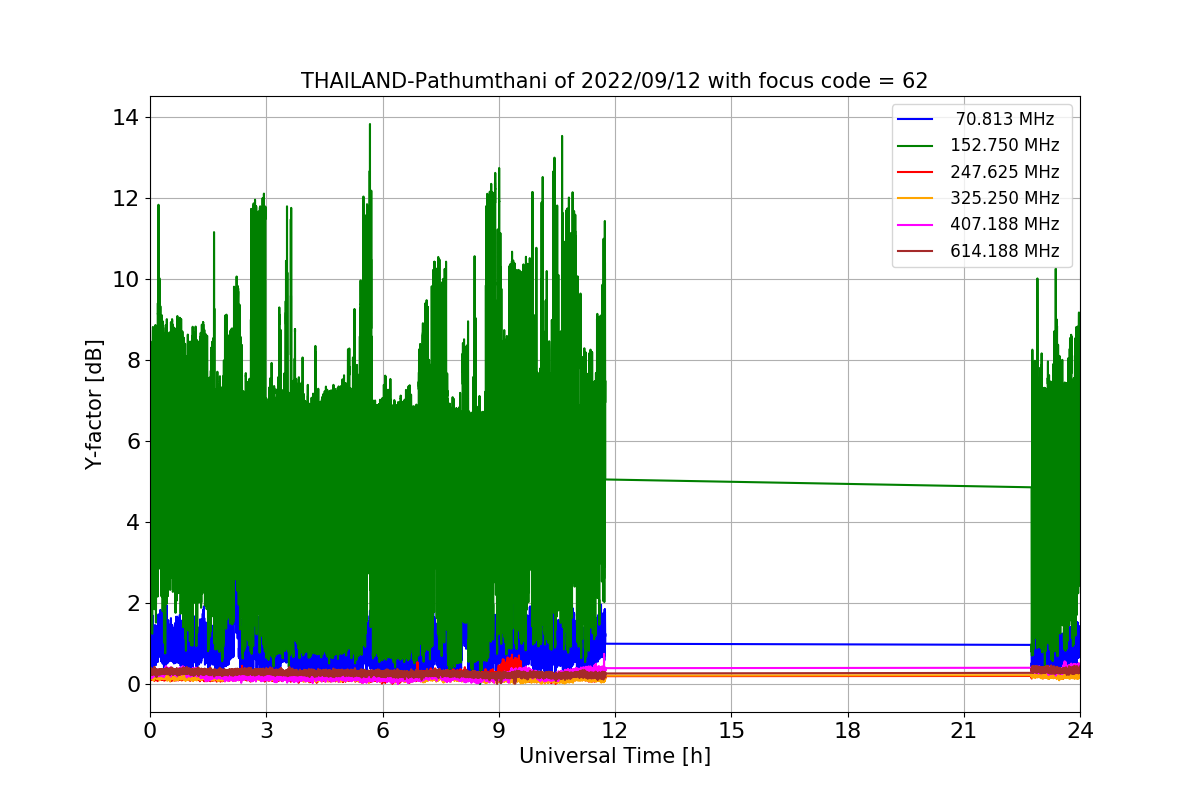Click the x-axis tick label 6
1200x800 pixels.
[382, 731]
